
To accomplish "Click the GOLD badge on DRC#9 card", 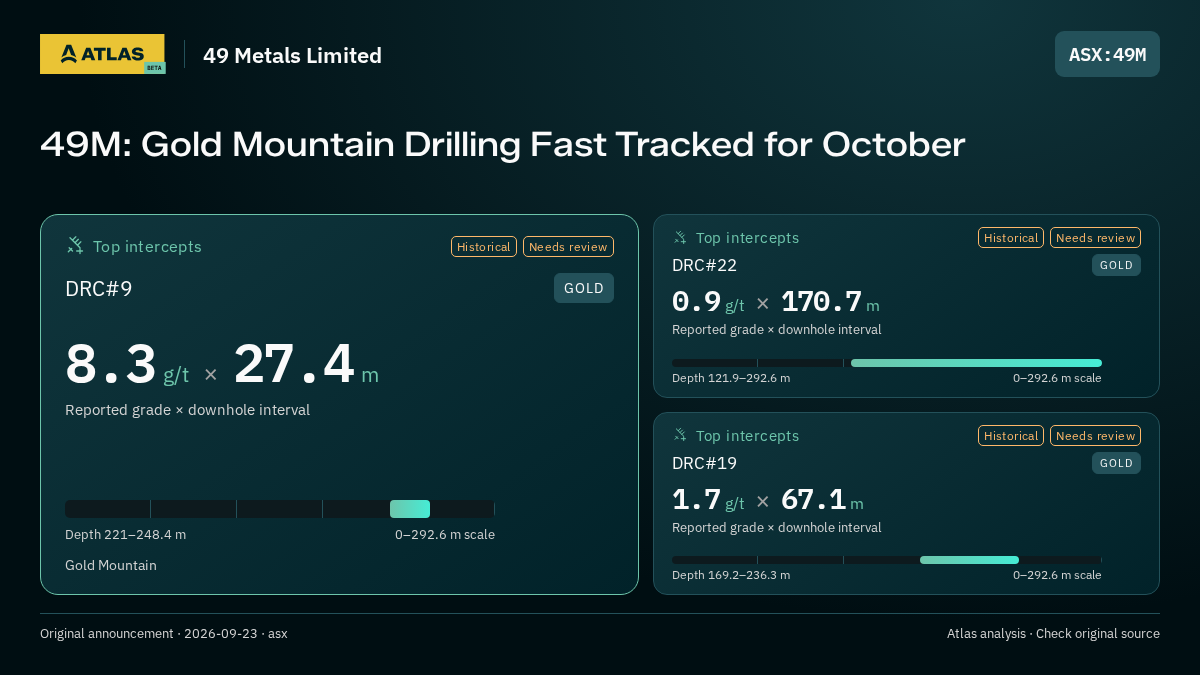I will coord(584,288).
